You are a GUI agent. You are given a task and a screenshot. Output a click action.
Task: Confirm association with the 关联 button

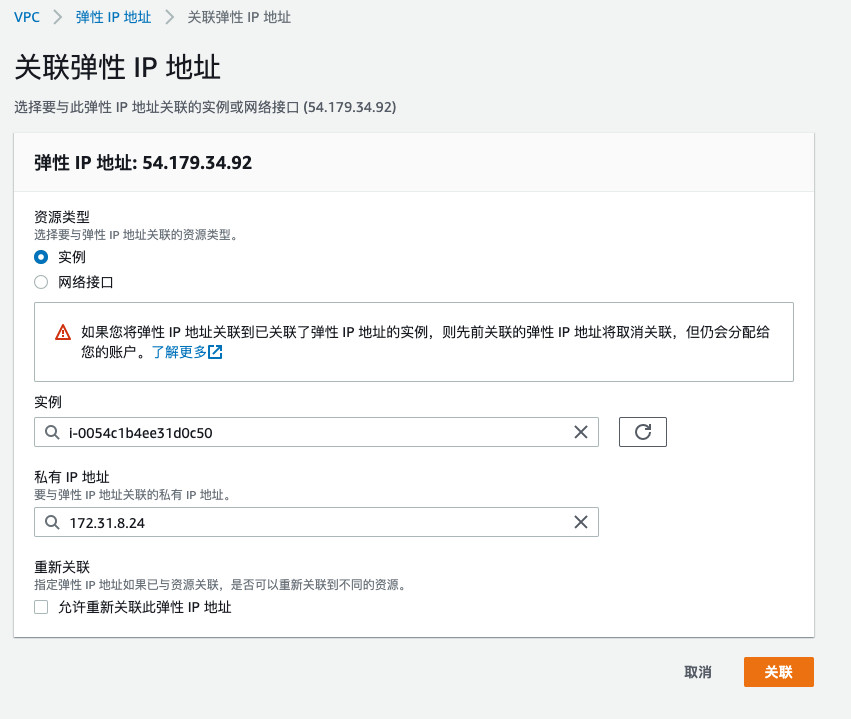point(778,672)
